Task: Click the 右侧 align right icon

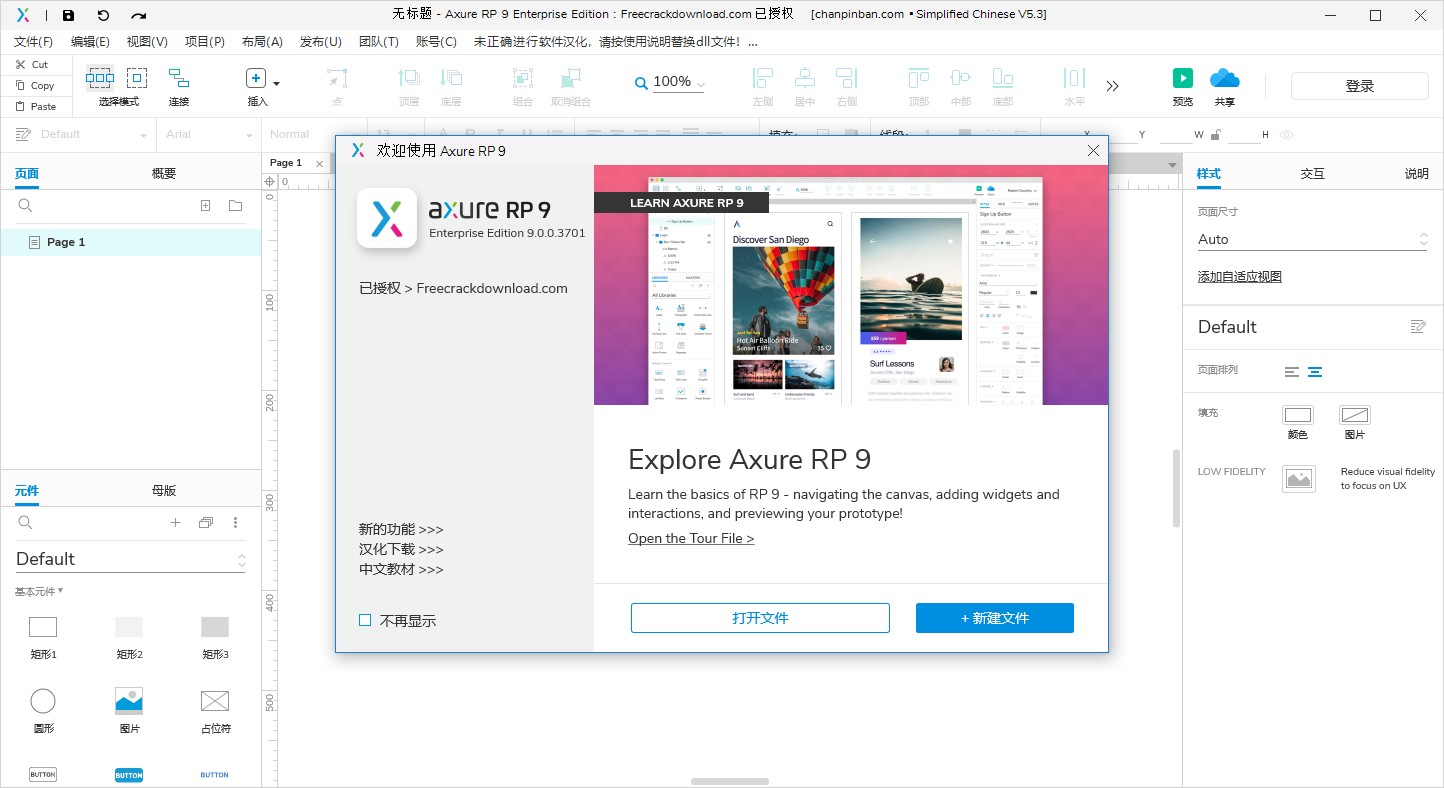Action: (847, 78)
